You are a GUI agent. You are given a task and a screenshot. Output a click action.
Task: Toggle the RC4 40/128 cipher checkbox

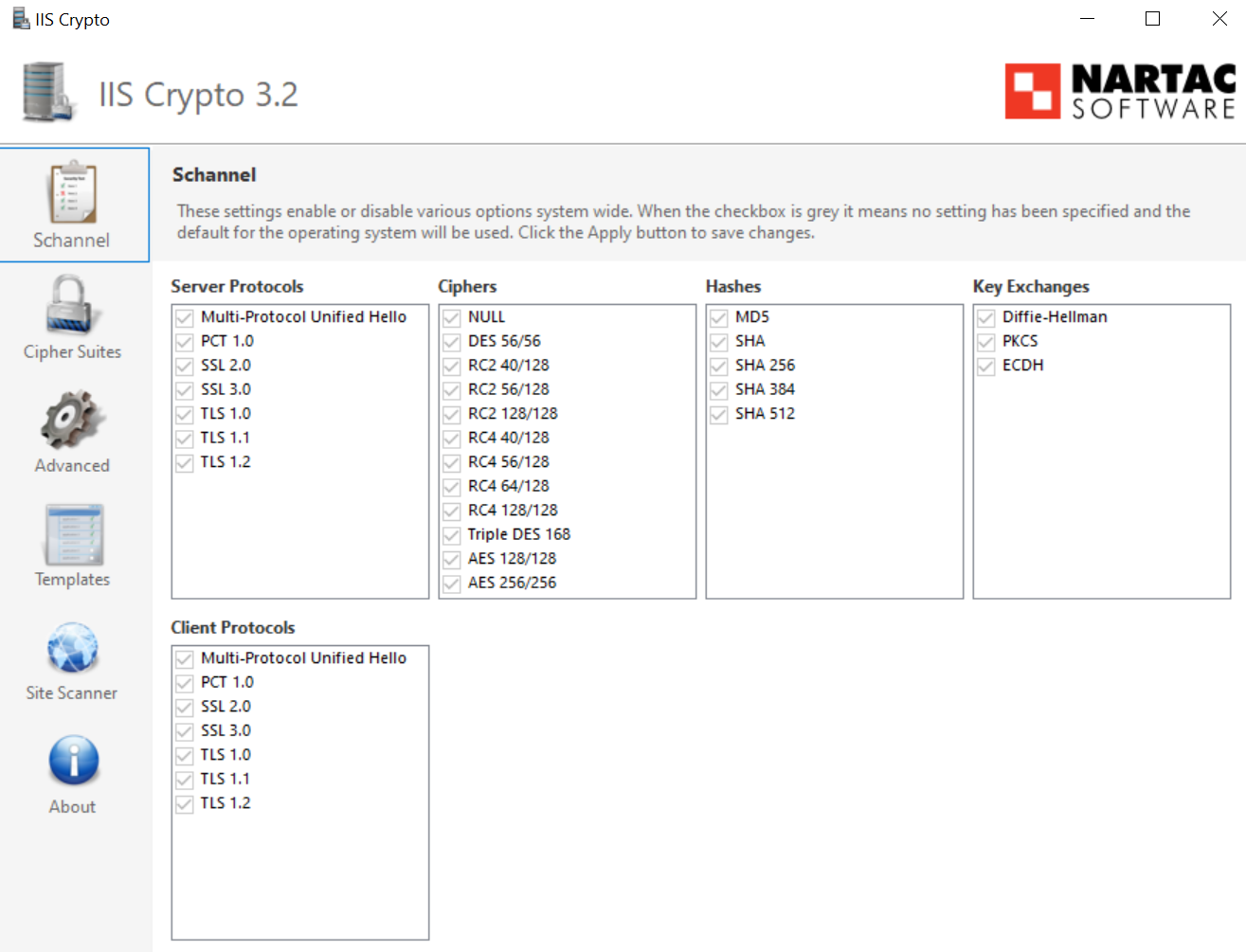tap(452, 438)
